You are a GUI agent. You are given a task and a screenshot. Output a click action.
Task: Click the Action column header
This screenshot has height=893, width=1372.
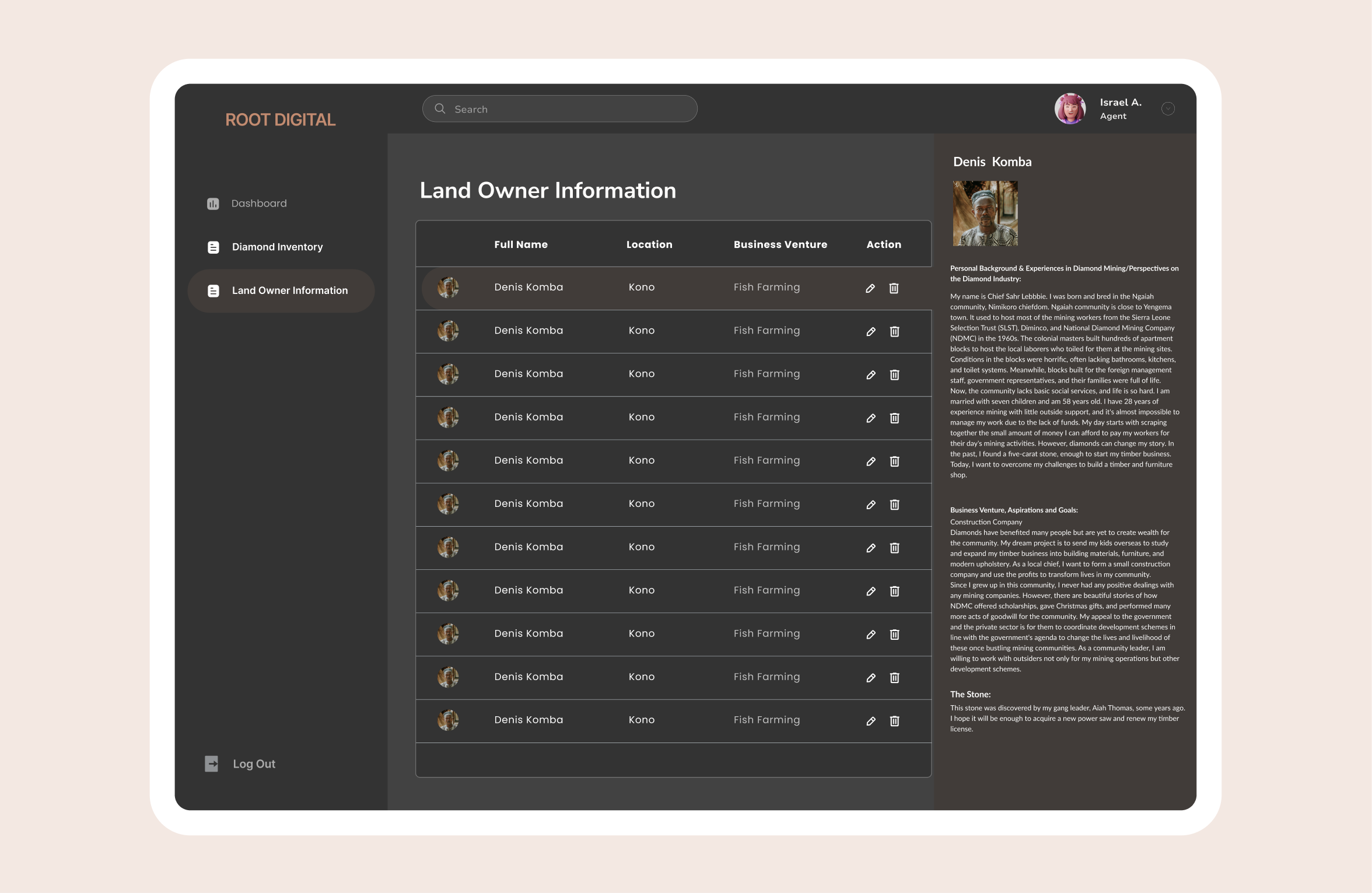point(884,244)
